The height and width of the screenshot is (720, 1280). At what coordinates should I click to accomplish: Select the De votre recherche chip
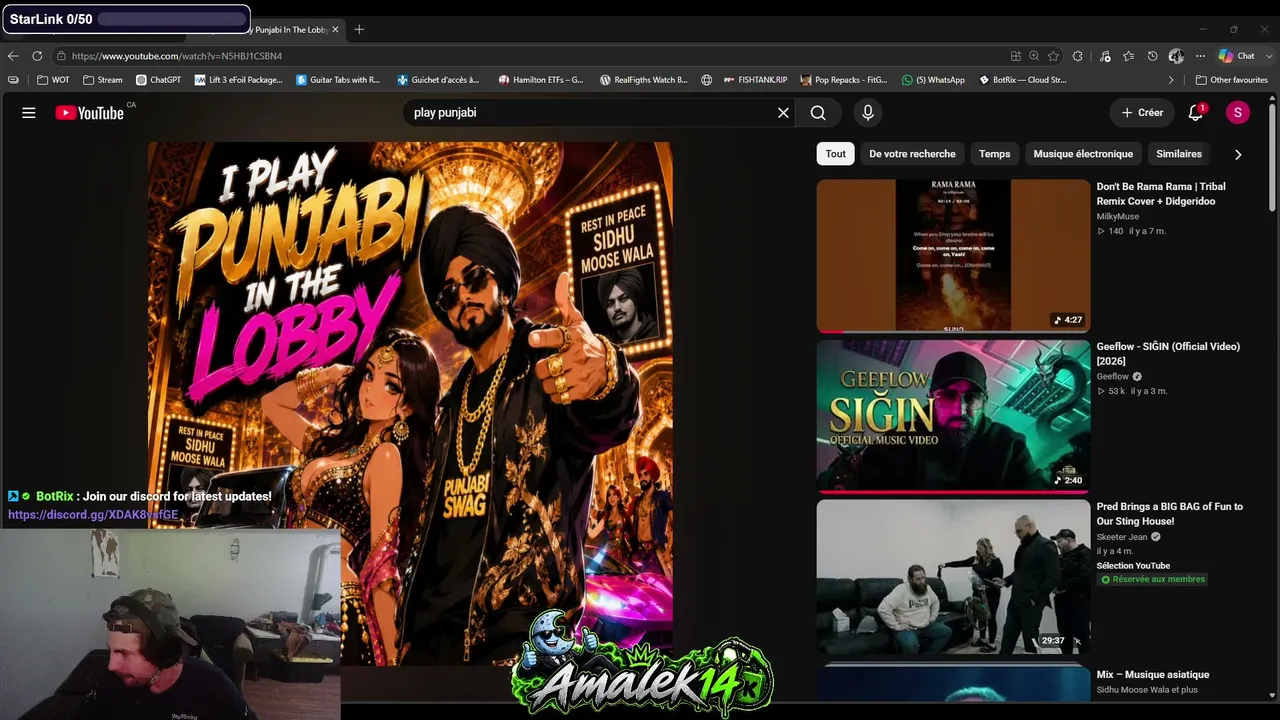click(x=912, y=154)
